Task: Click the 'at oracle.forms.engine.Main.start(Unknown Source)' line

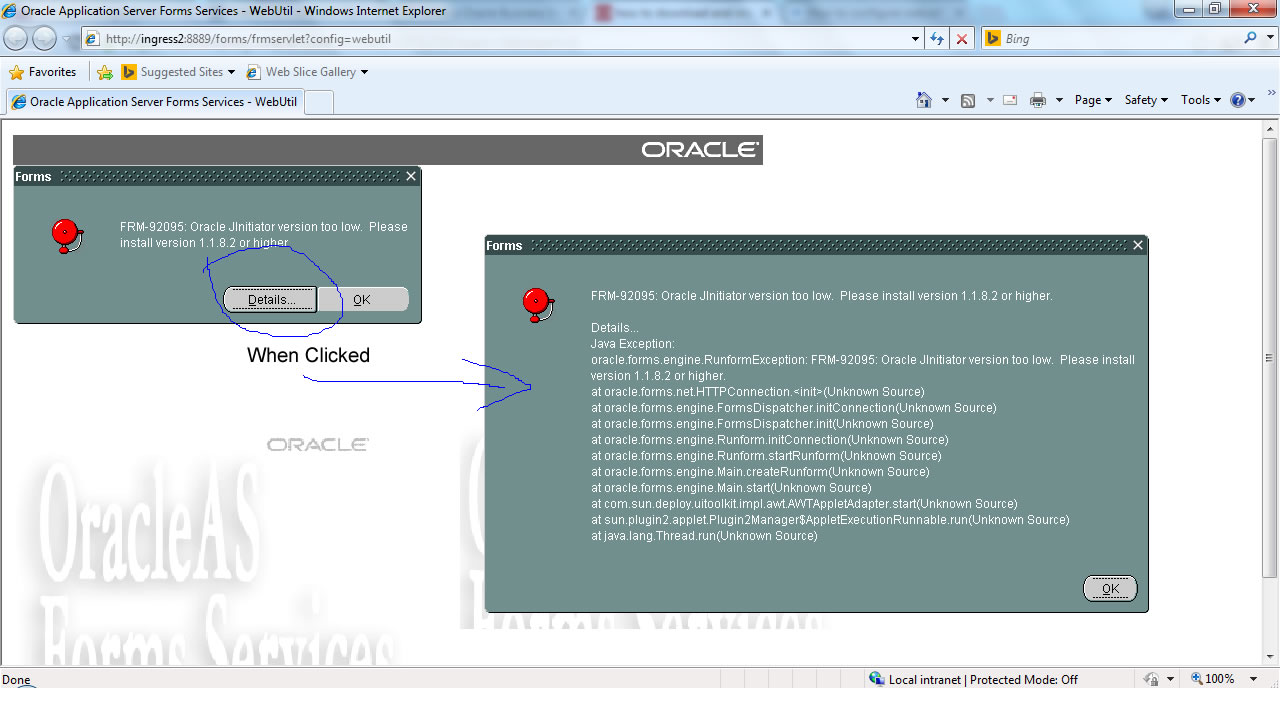Action: (731, 488)
